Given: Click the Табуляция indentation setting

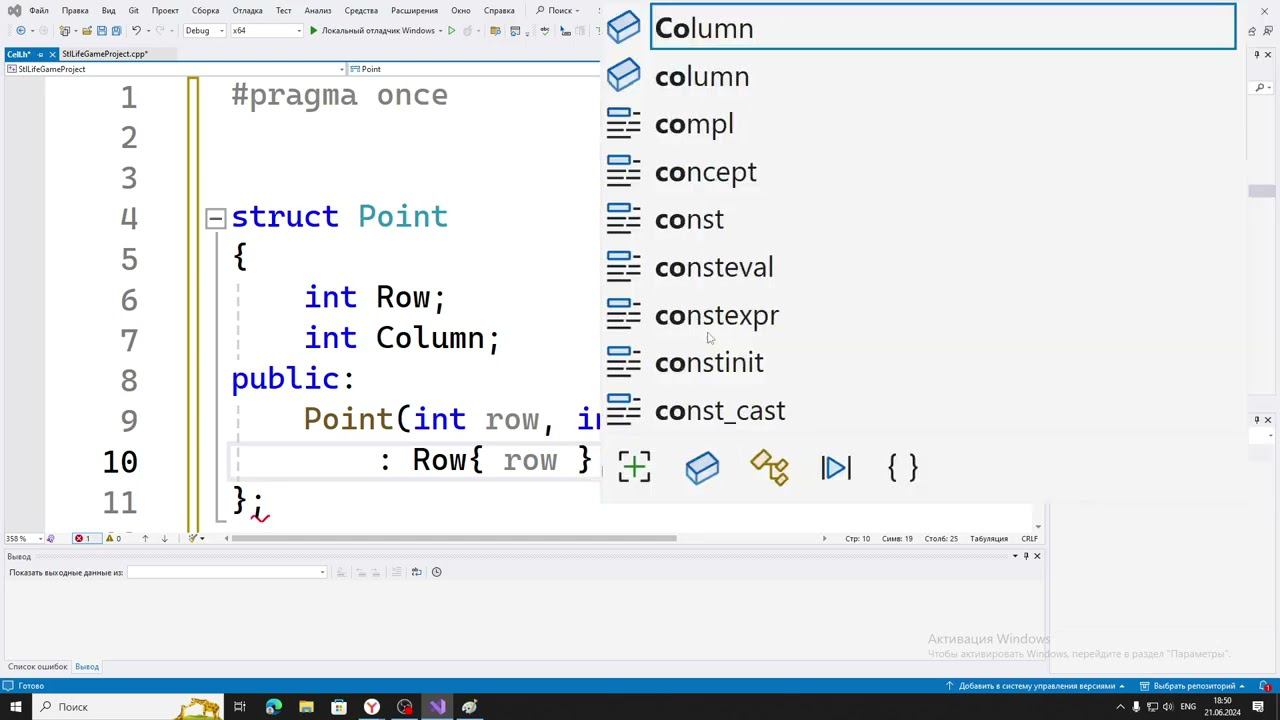Looking at the screenshot, I should (x=989, y=539).
